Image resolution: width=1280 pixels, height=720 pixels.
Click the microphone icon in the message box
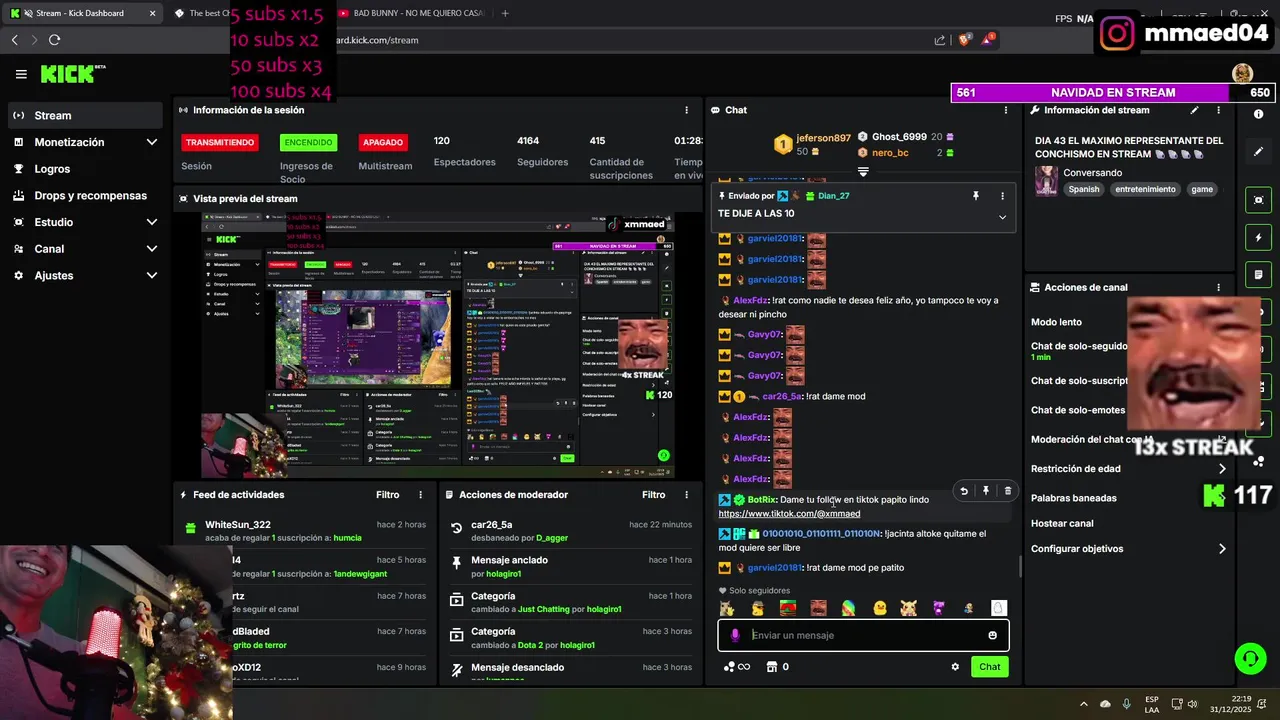tap(735, 635)
